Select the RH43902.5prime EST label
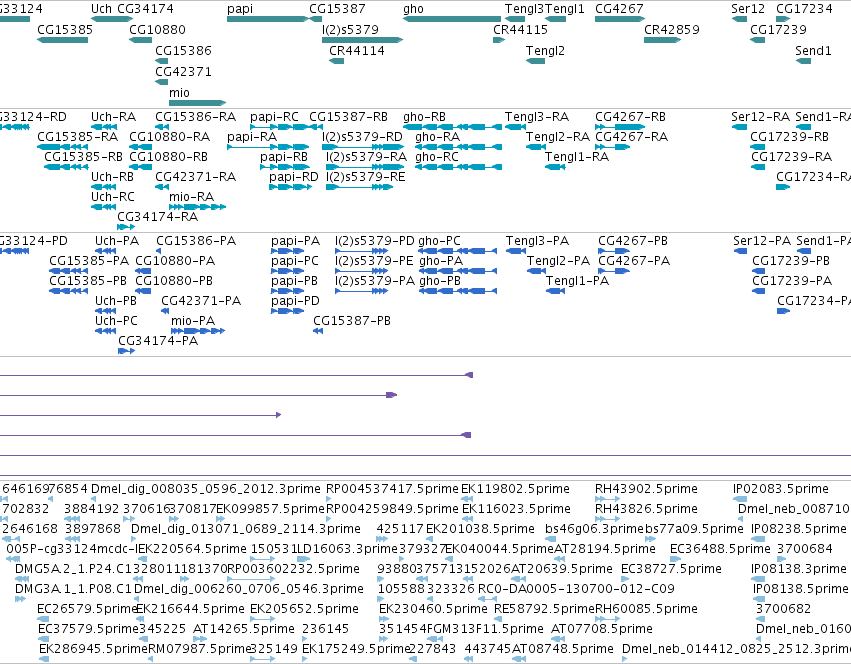Viewport: 851px width, 664px height. [x=646, y=489]
